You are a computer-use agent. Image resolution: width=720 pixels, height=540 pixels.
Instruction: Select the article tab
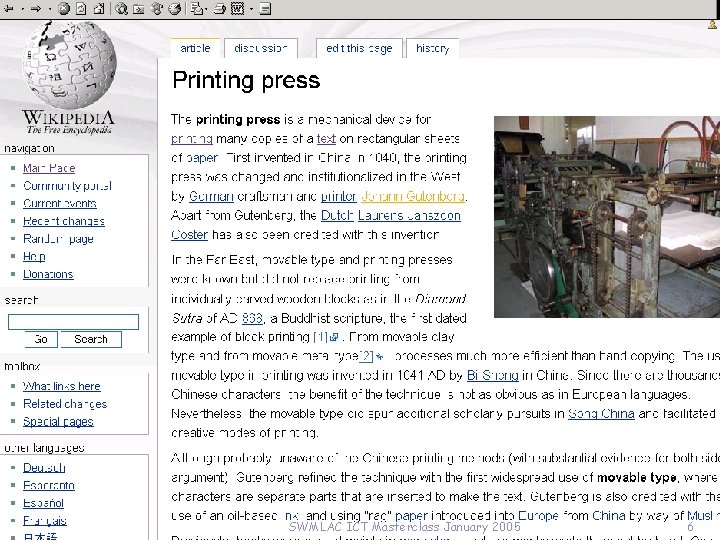(195, 48)
